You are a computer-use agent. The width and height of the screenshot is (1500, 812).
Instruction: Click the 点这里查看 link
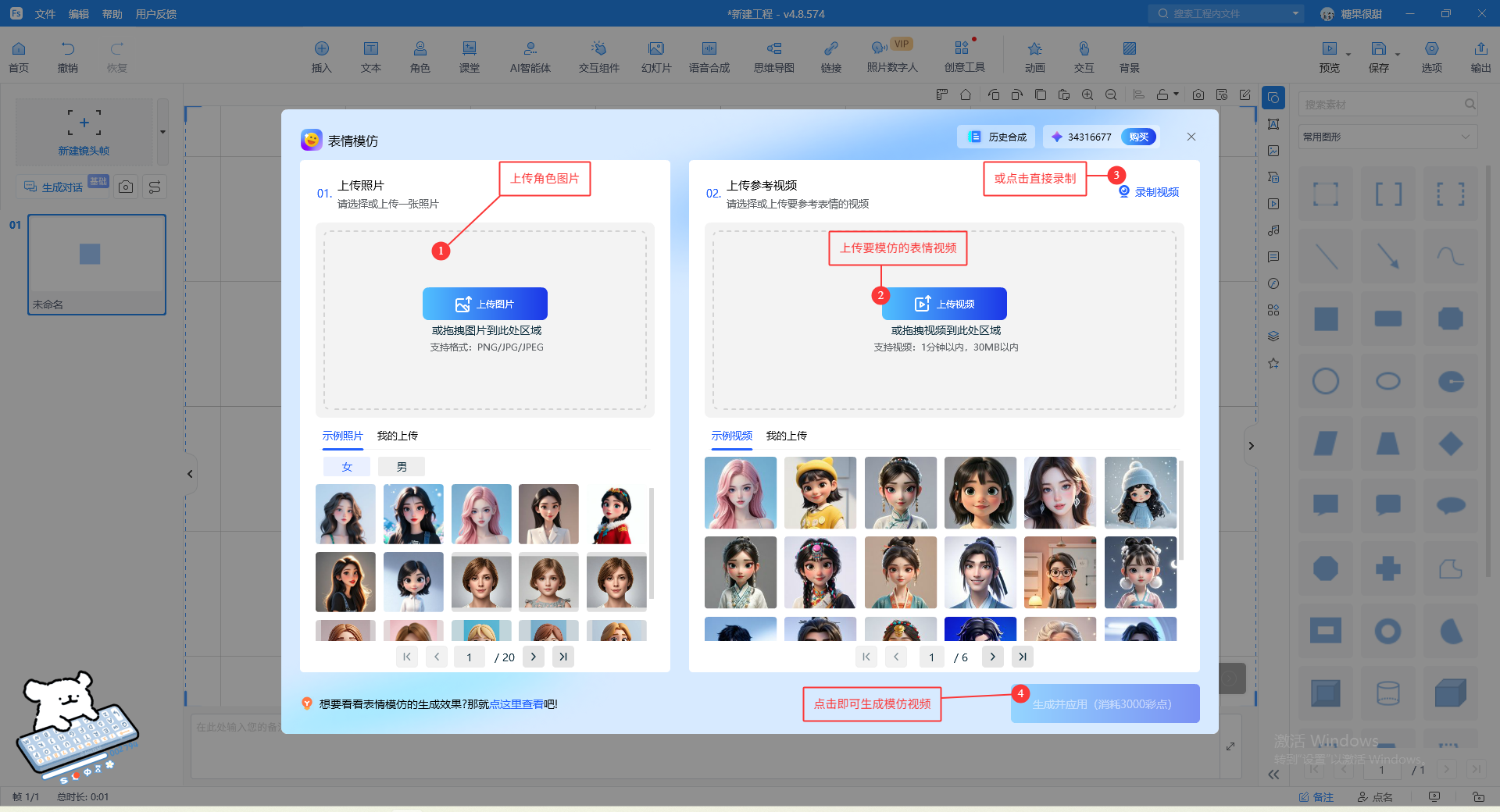point(516,704)
